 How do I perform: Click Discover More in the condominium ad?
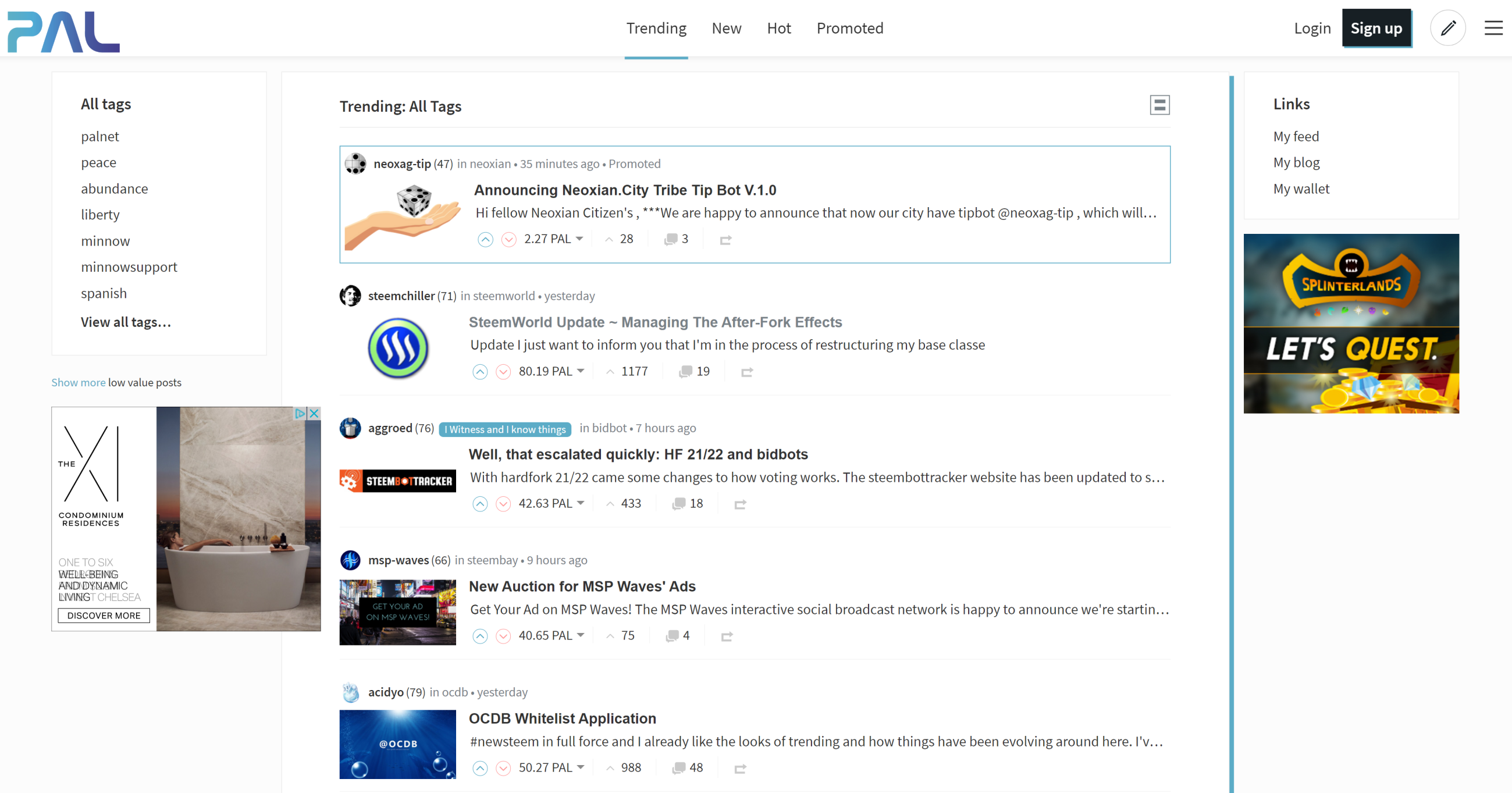coord(104,615)
